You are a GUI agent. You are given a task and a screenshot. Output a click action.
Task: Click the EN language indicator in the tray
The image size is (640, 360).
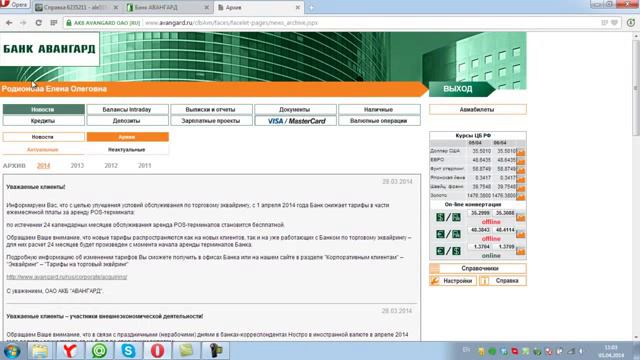click(x=467, y=350)
